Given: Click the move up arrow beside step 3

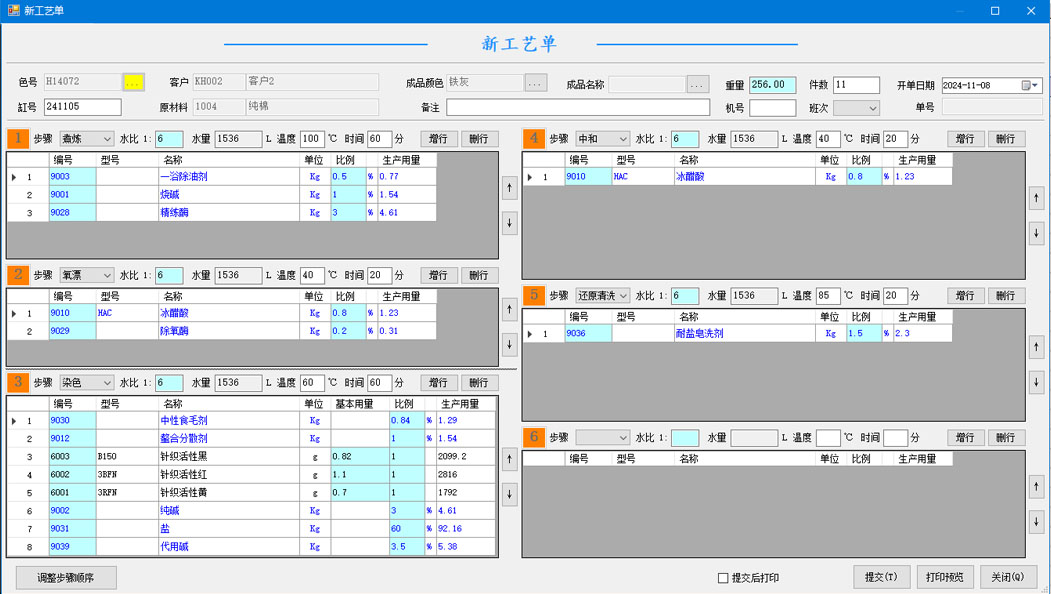Looking at the screenshot, I should click(509, 460).
